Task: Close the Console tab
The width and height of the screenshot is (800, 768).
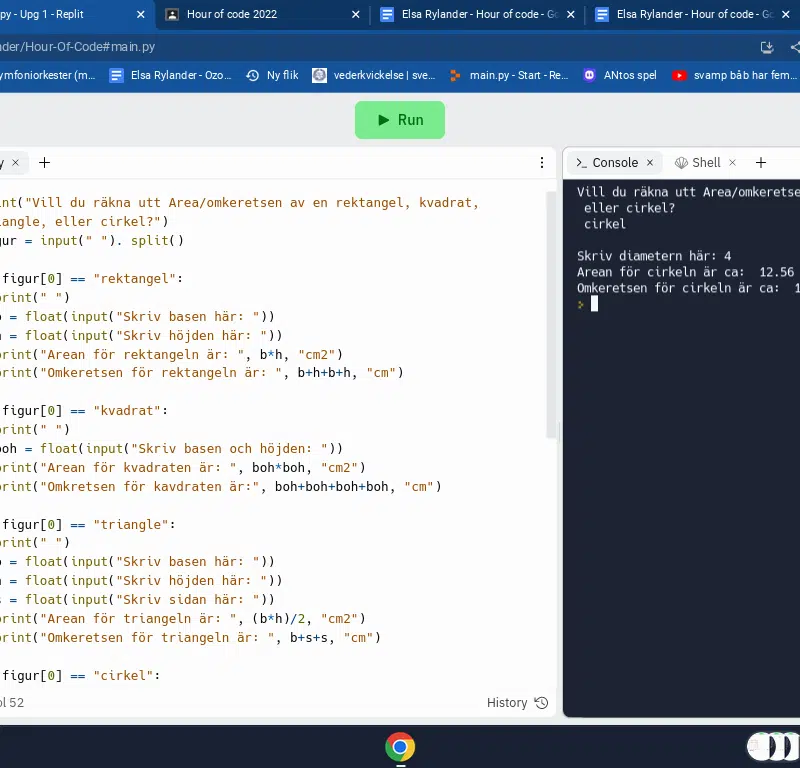Action: click(650, 163)
